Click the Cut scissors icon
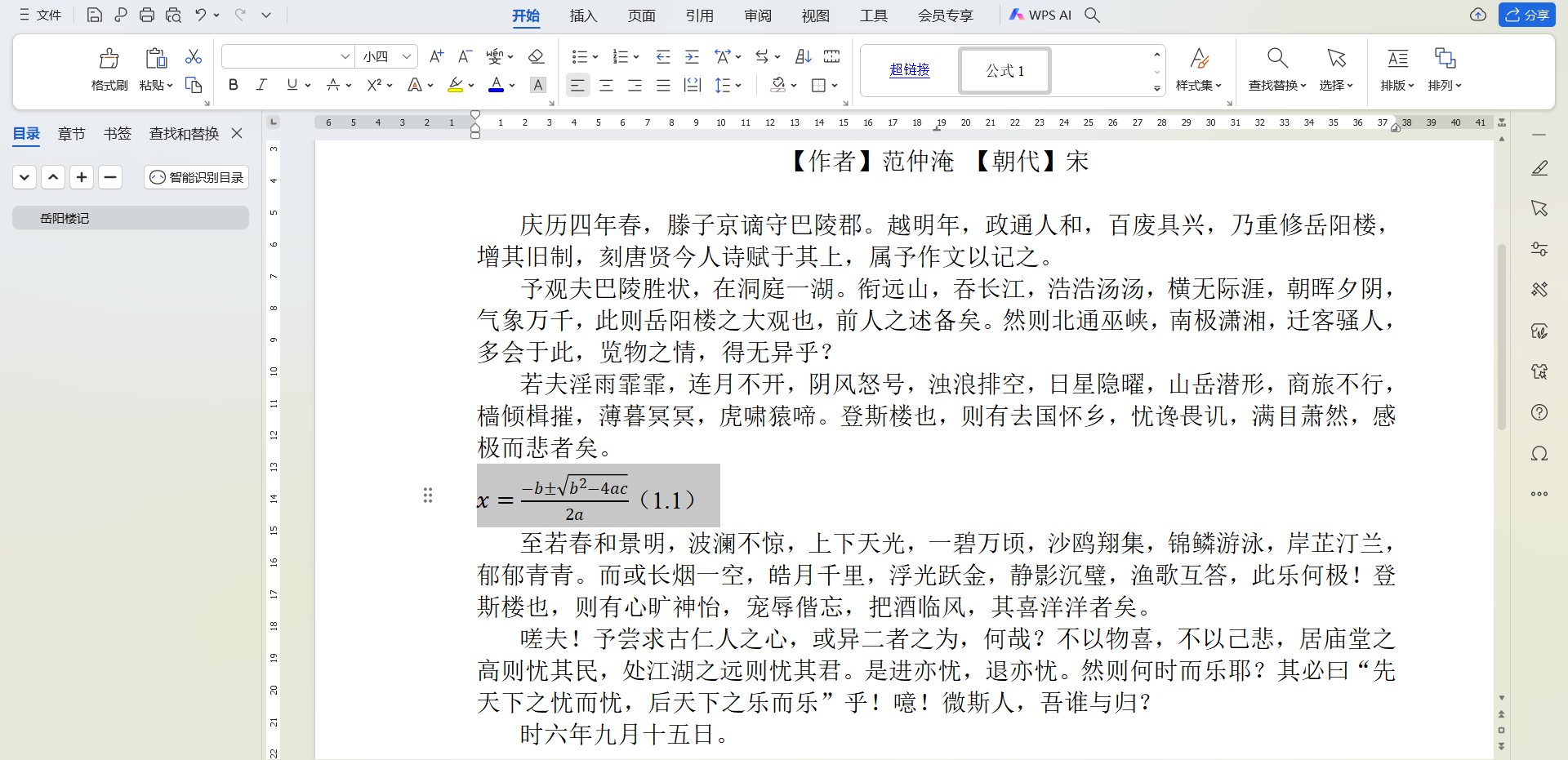Screen dimensions: 1568x760 [x=194, y=57]
